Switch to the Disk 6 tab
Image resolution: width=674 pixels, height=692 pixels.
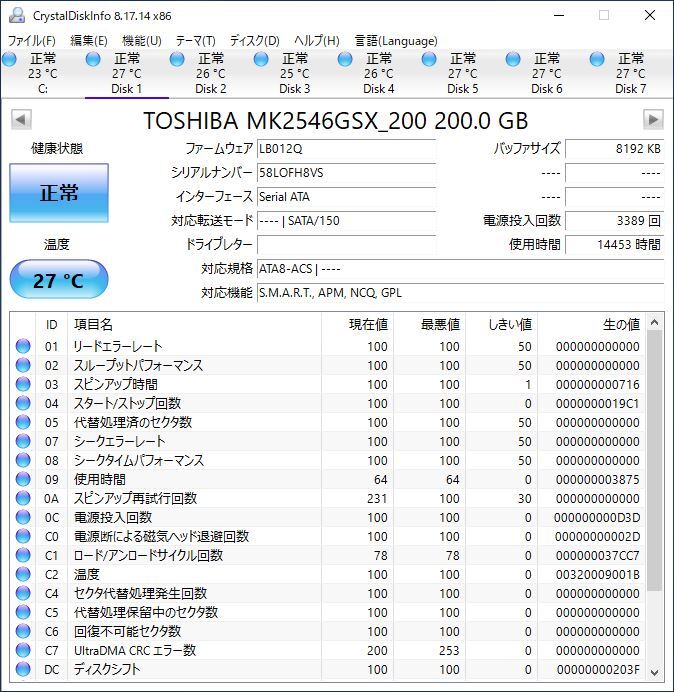tap(546, 74)
